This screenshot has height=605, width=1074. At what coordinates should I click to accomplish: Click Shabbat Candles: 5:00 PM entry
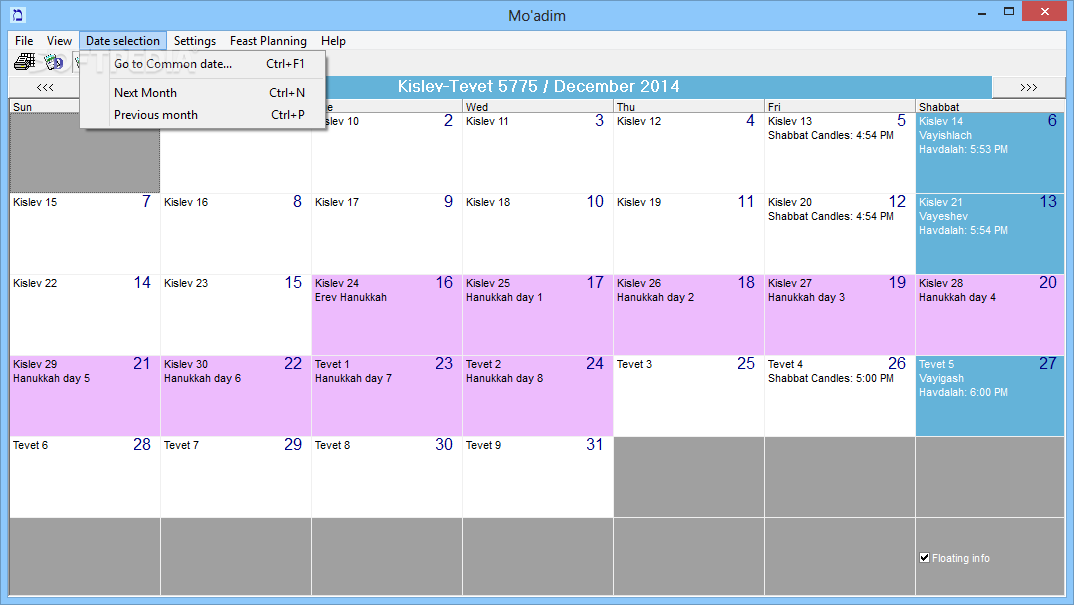coord(831,378)
